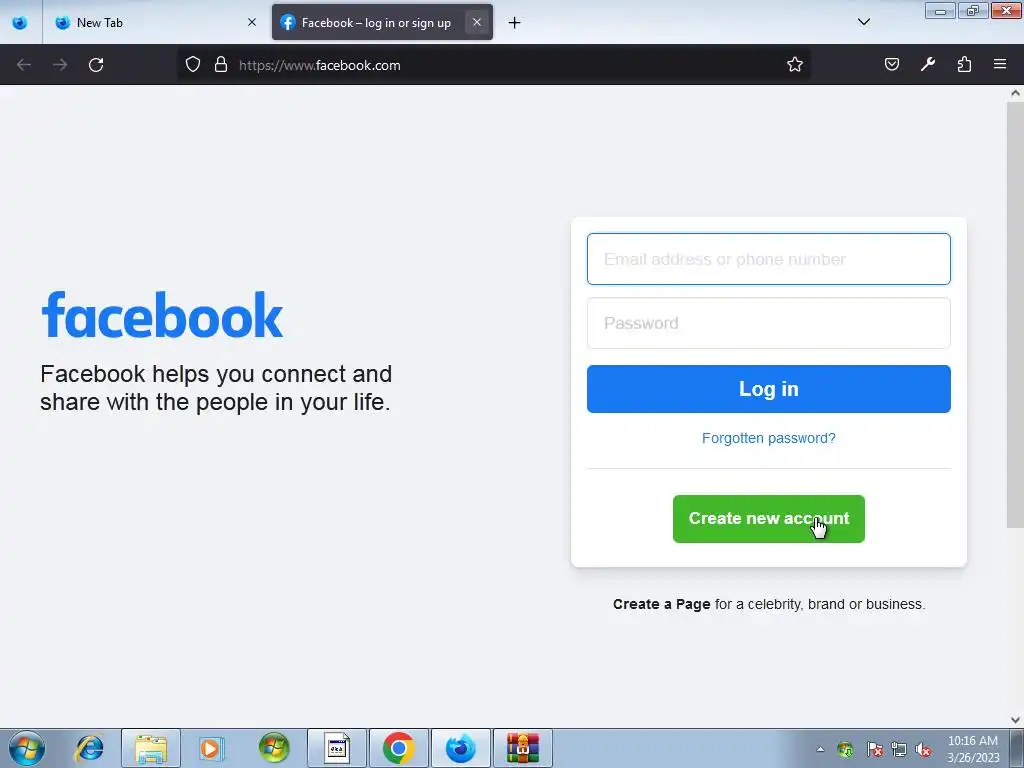The width and height of the screenshot is (1024, 768).
Task: Show hidden system tray icons
Action: pos(820,749)
